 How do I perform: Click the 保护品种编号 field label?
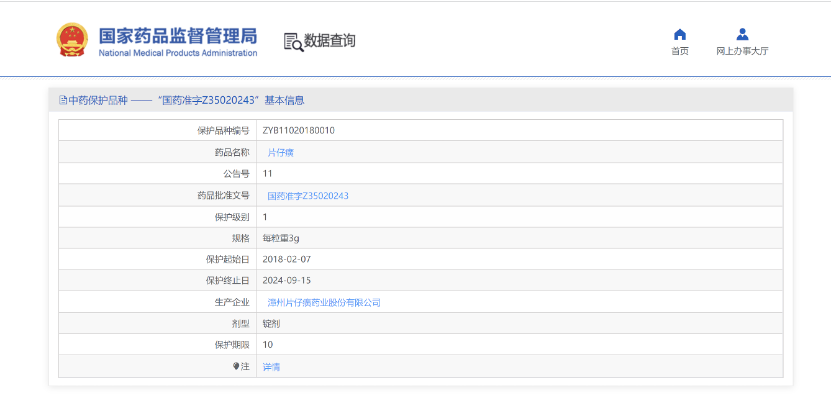click(223, 131)
